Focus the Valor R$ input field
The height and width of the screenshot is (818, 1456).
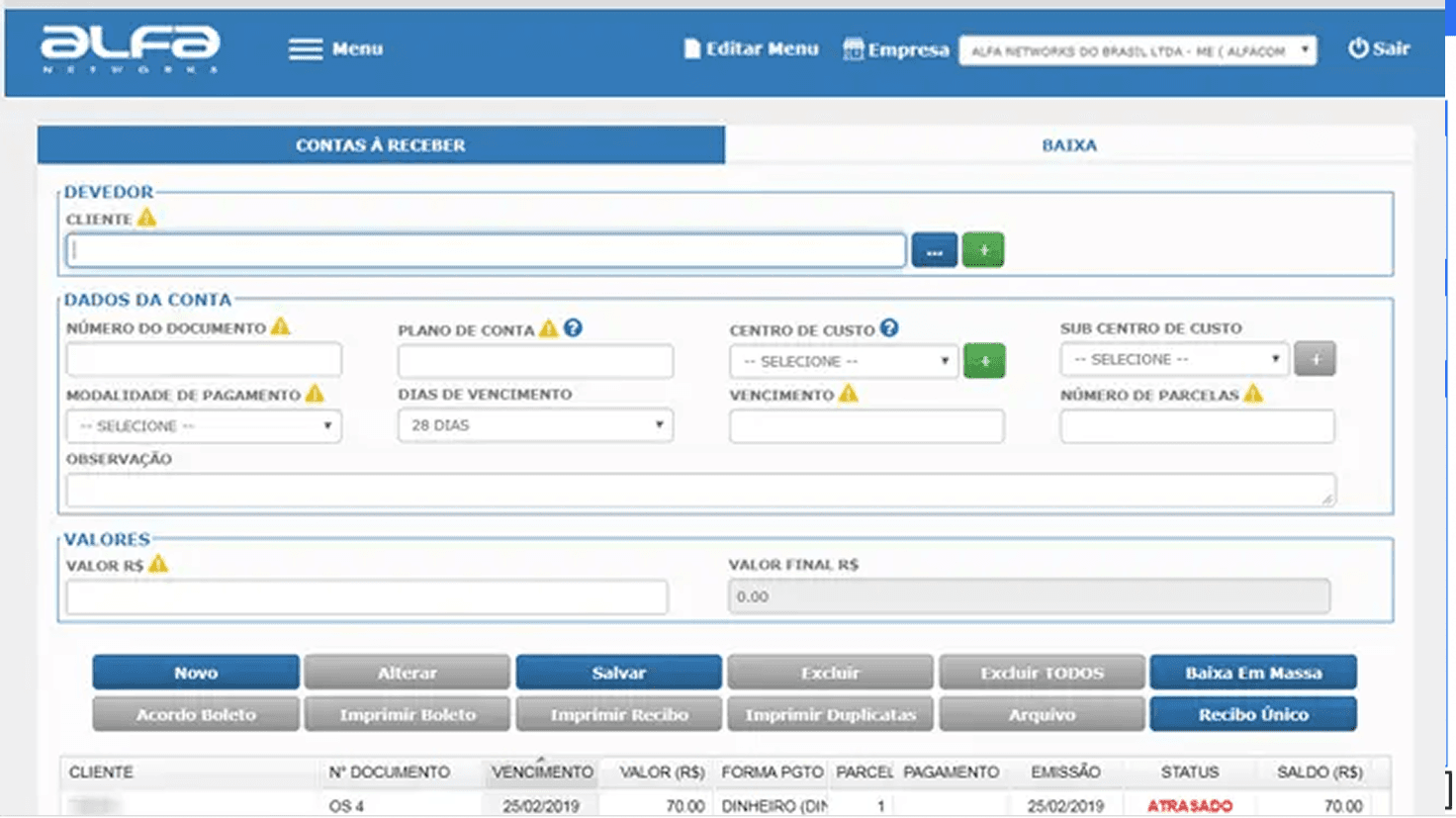367,597
